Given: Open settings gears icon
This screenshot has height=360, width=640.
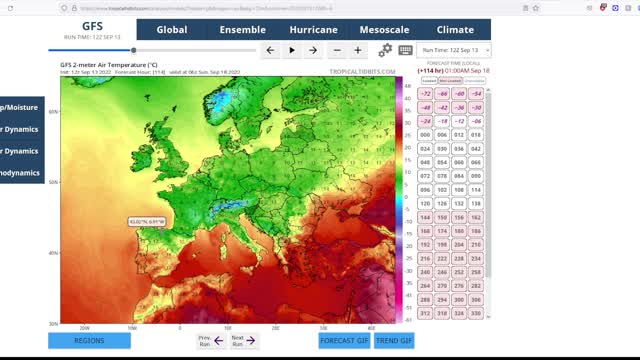Looking at the screenshot, I should [x=385, y=50].
